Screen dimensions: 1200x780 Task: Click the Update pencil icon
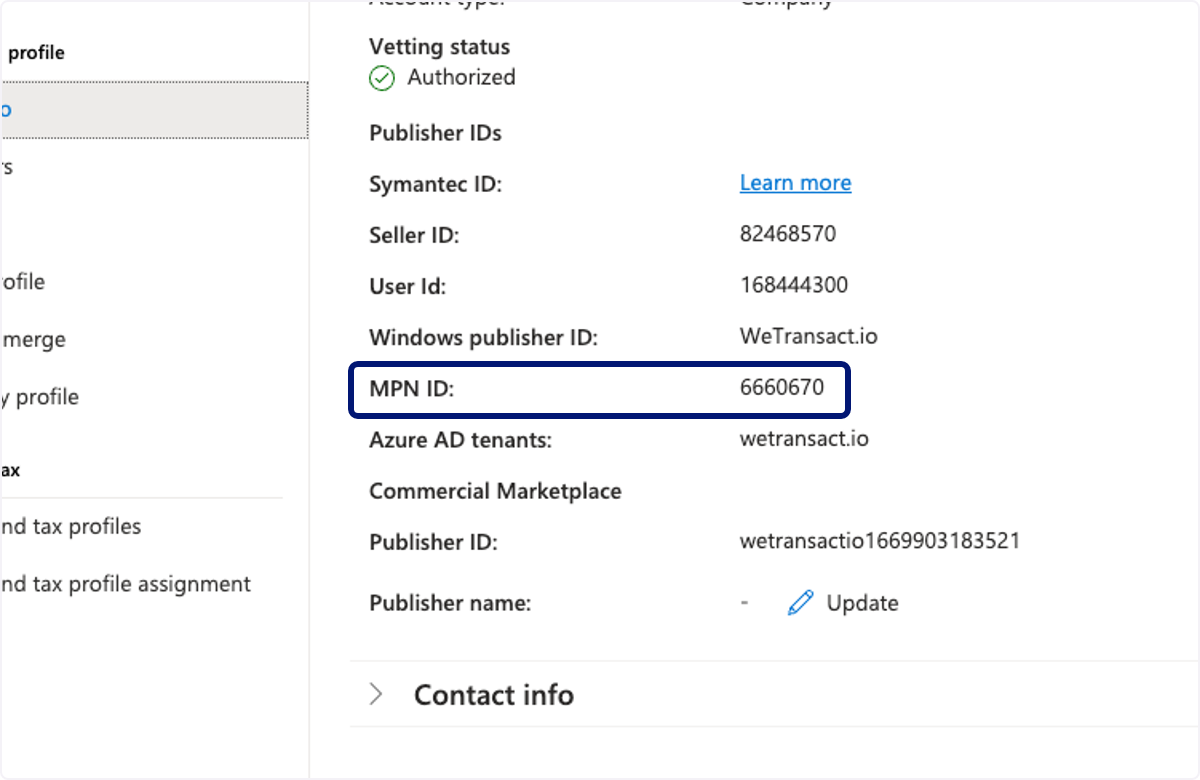[x=801, y=603]
